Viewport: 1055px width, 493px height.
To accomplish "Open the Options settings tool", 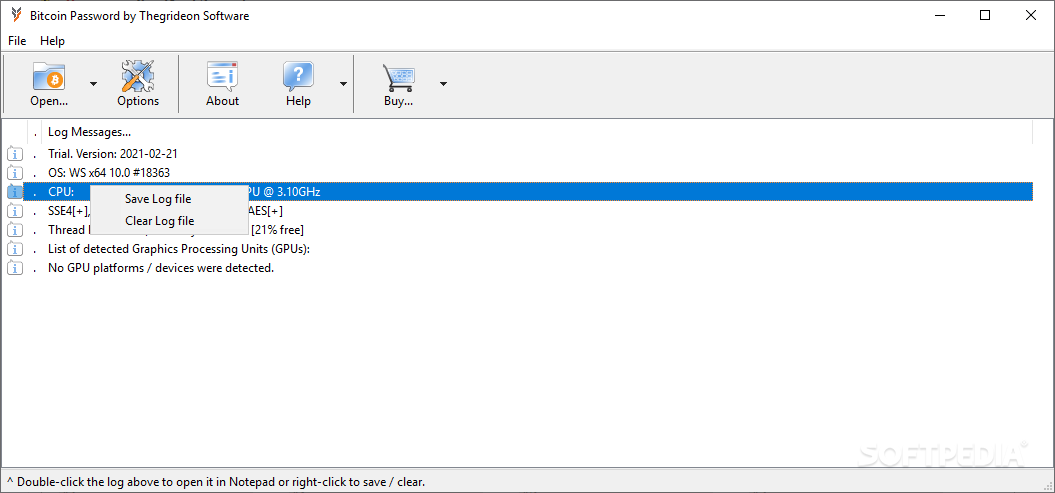I will [x=138, y=84].
